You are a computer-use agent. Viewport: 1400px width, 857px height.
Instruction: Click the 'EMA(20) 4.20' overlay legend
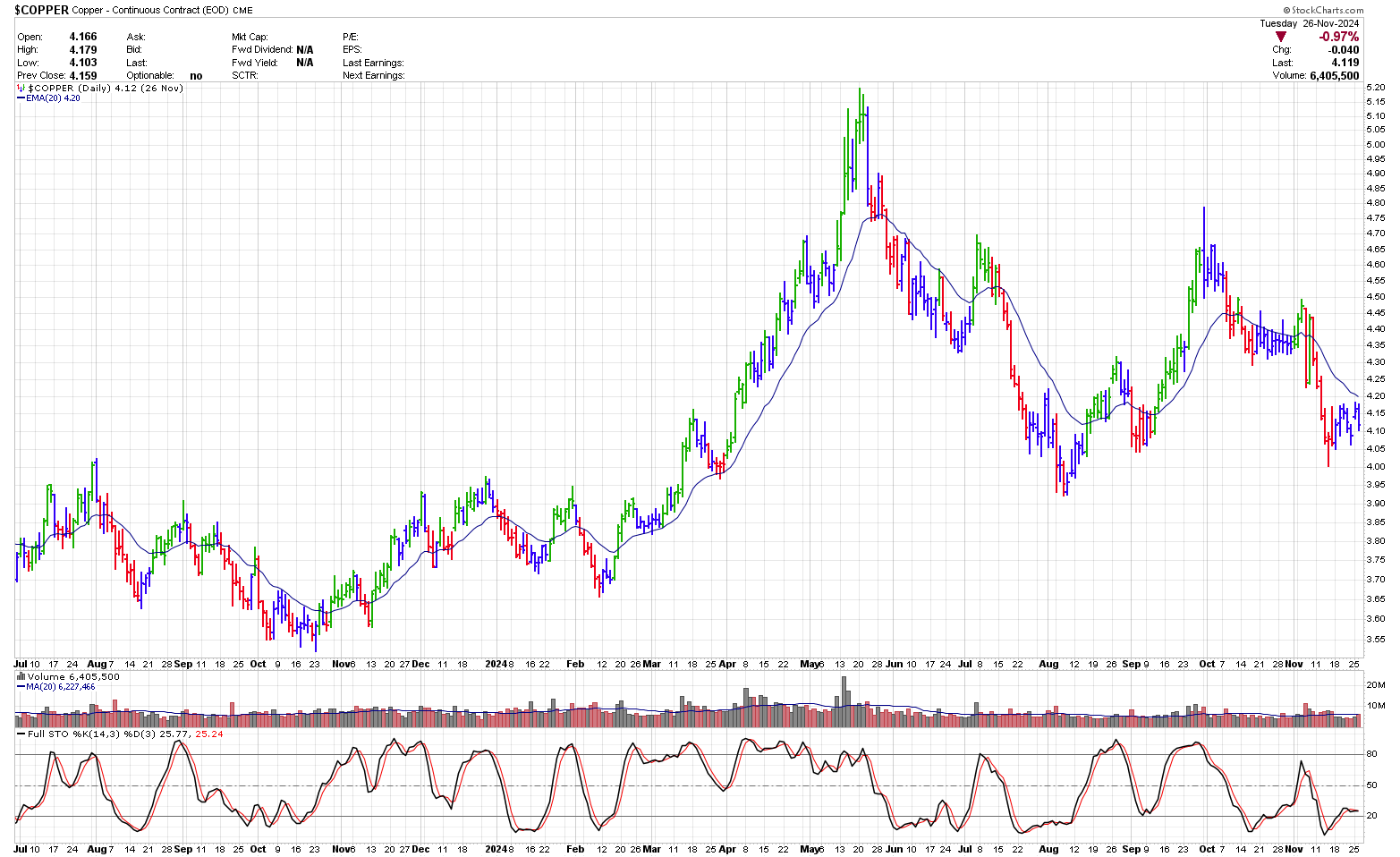(53, 98)
